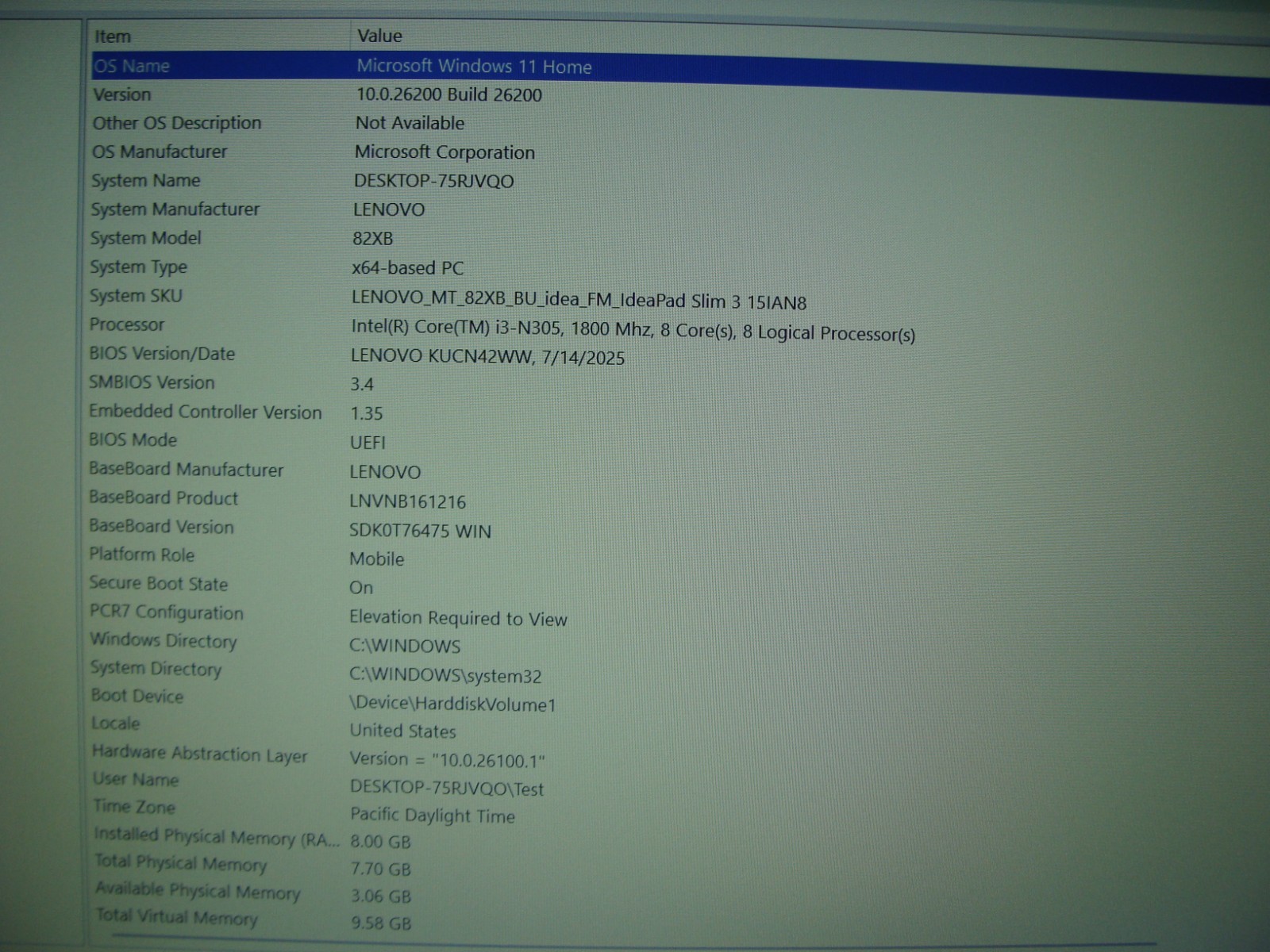Image resolution: width=1270 pixels, height=952 pixels.
Task: Click the LENOVO KUCN42WW BIOS value
Action: coord(487,357)
